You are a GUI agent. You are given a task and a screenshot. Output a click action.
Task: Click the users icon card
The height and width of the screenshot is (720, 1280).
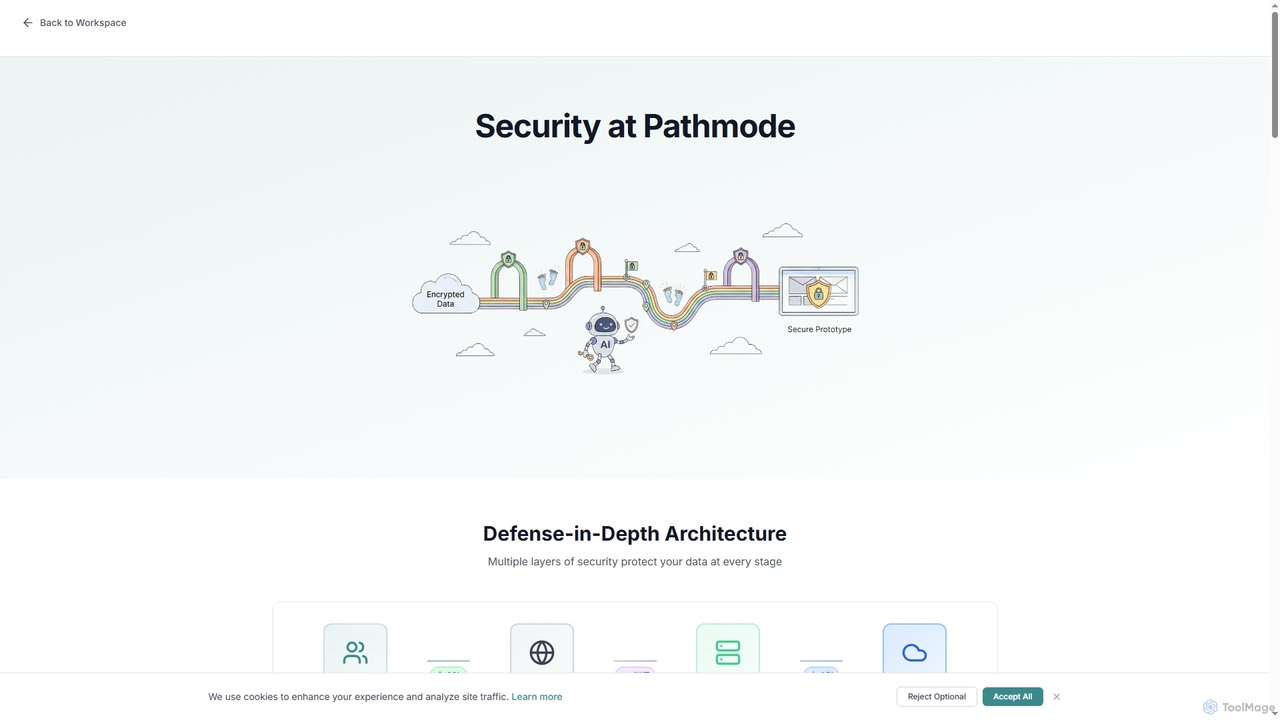355,649
